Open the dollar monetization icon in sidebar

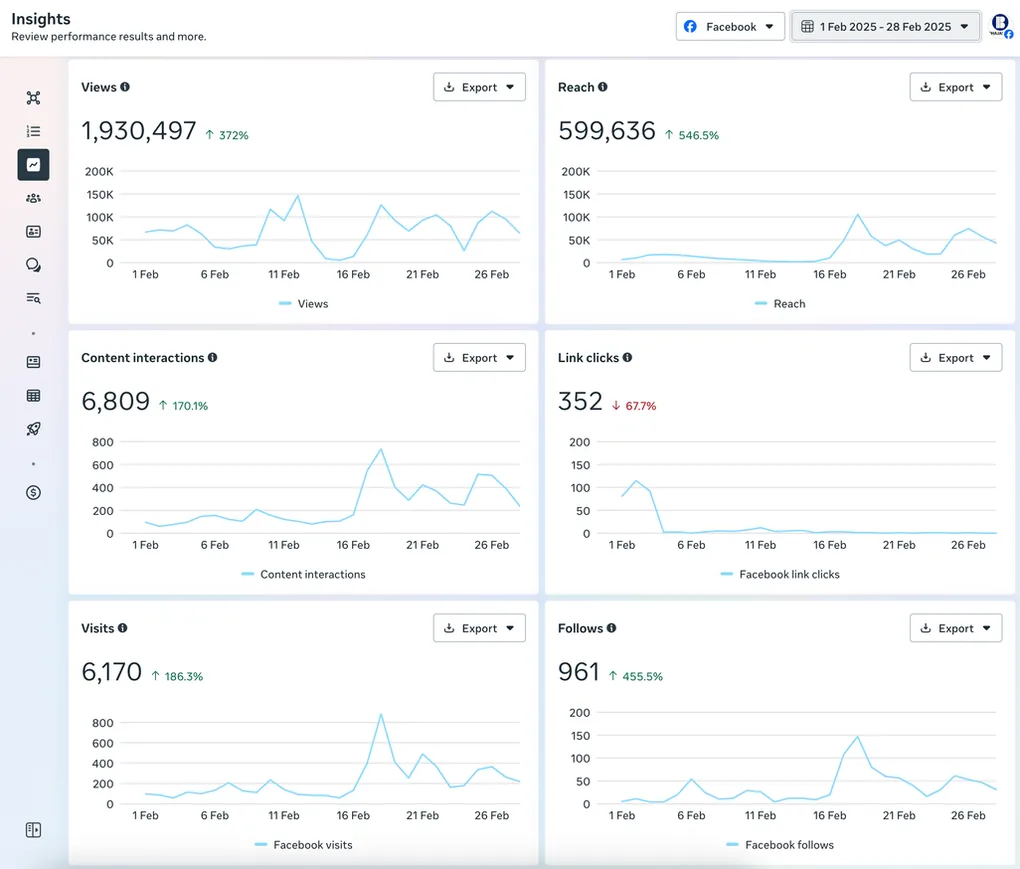tap(33, 492)
